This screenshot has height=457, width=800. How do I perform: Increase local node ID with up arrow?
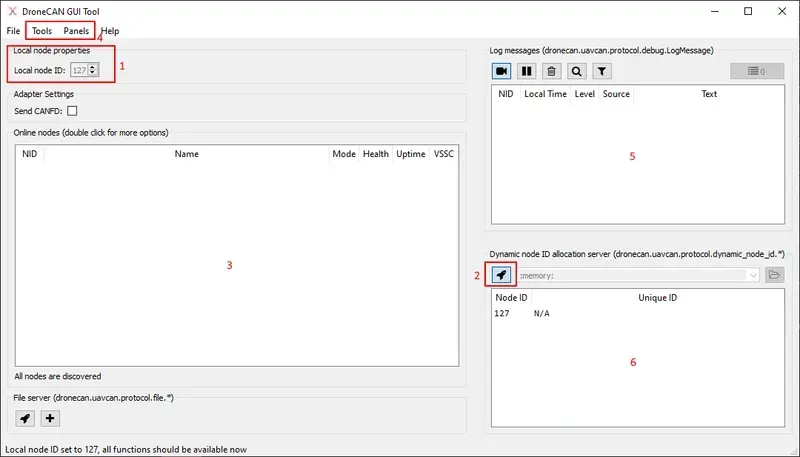pyautogui.click(x=92, y=67)
